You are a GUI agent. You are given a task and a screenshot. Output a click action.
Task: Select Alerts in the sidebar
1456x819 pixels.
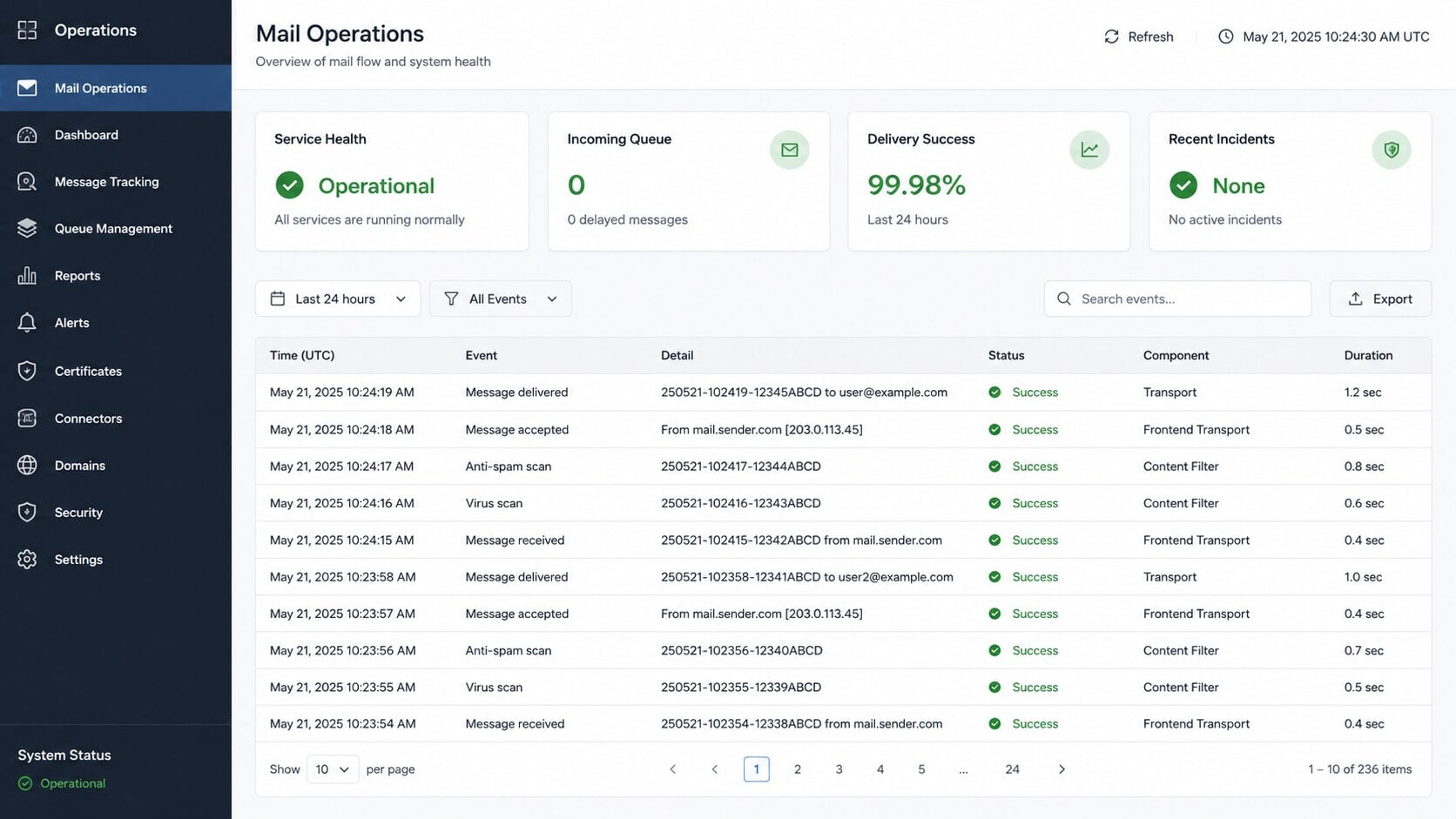click(x=116, y=323)
